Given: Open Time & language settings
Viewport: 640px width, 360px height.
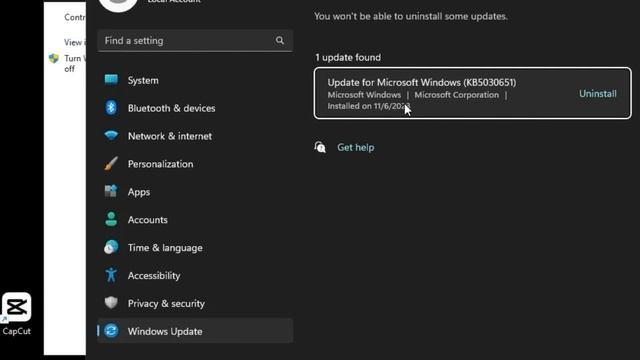Looking at the screenshot, I should tap(195, 247).
